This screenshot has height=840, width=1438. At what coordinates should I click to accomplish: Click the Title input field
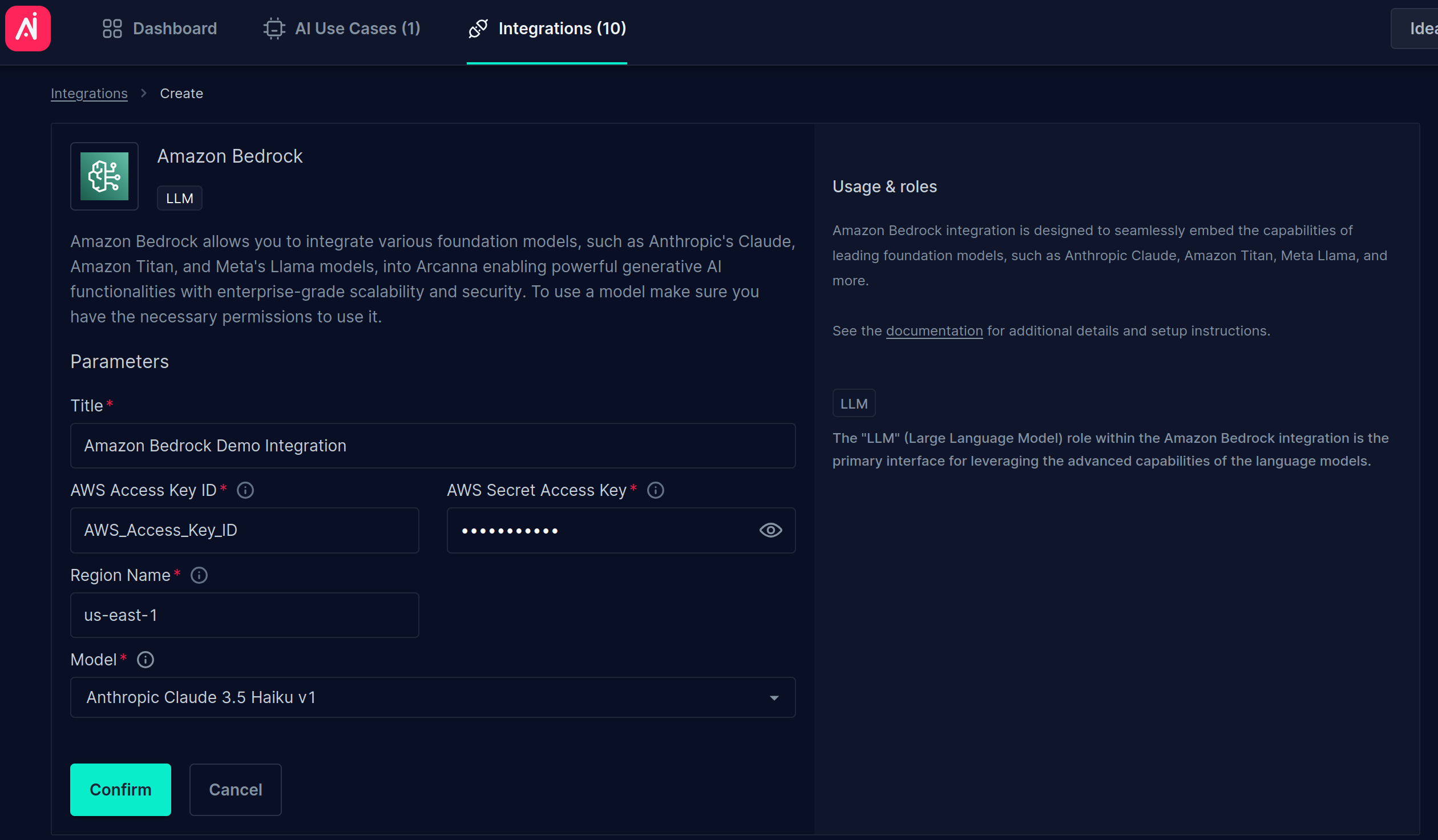(433, 446)
